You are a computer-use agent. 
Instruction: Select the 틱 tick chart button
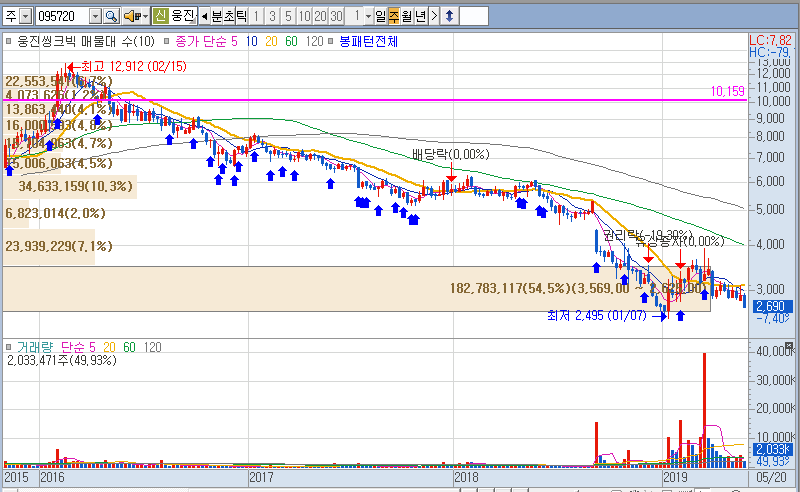coord(241,16)
